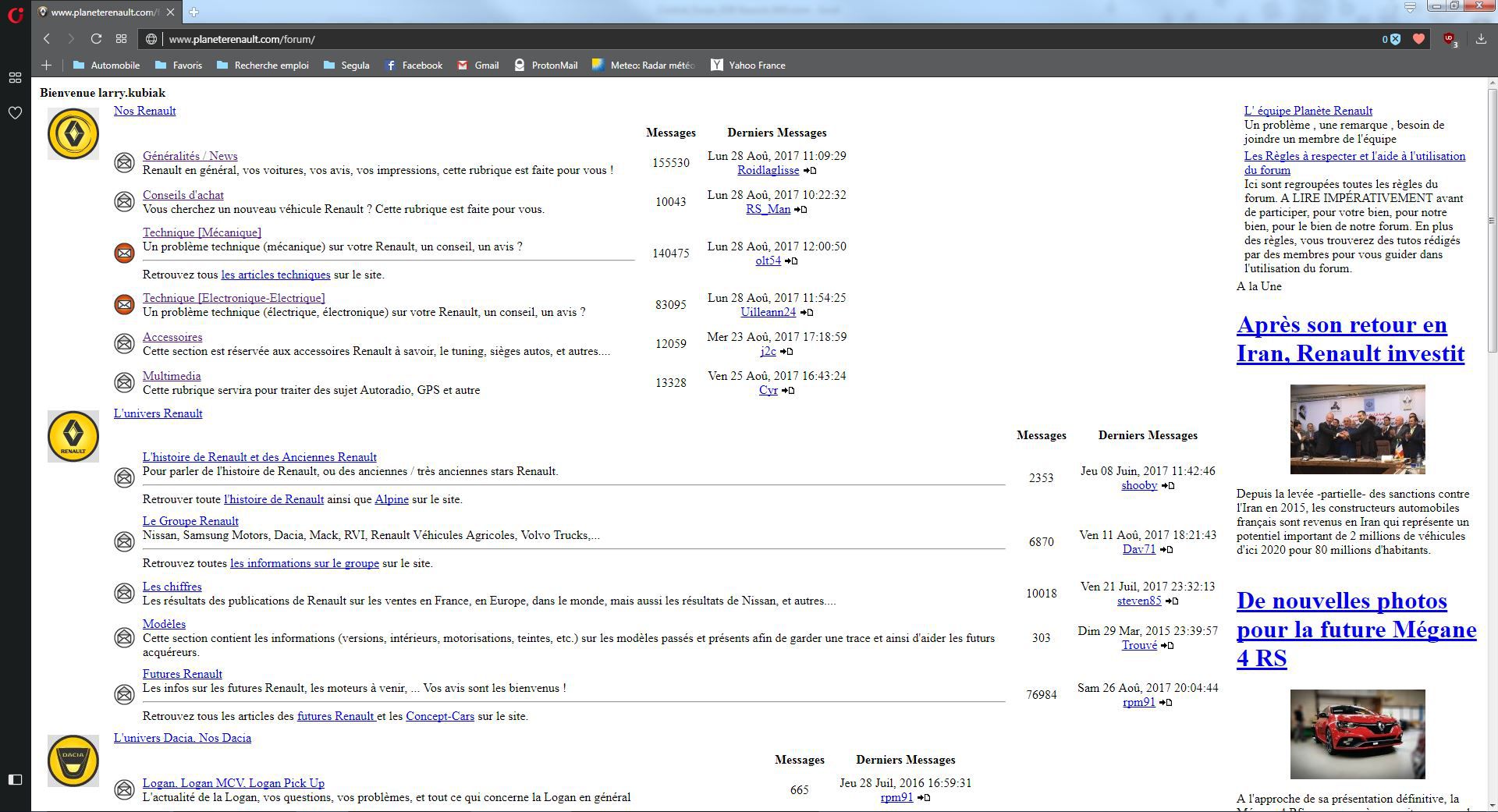Open the Futures Renault forum

coord(182,674)
